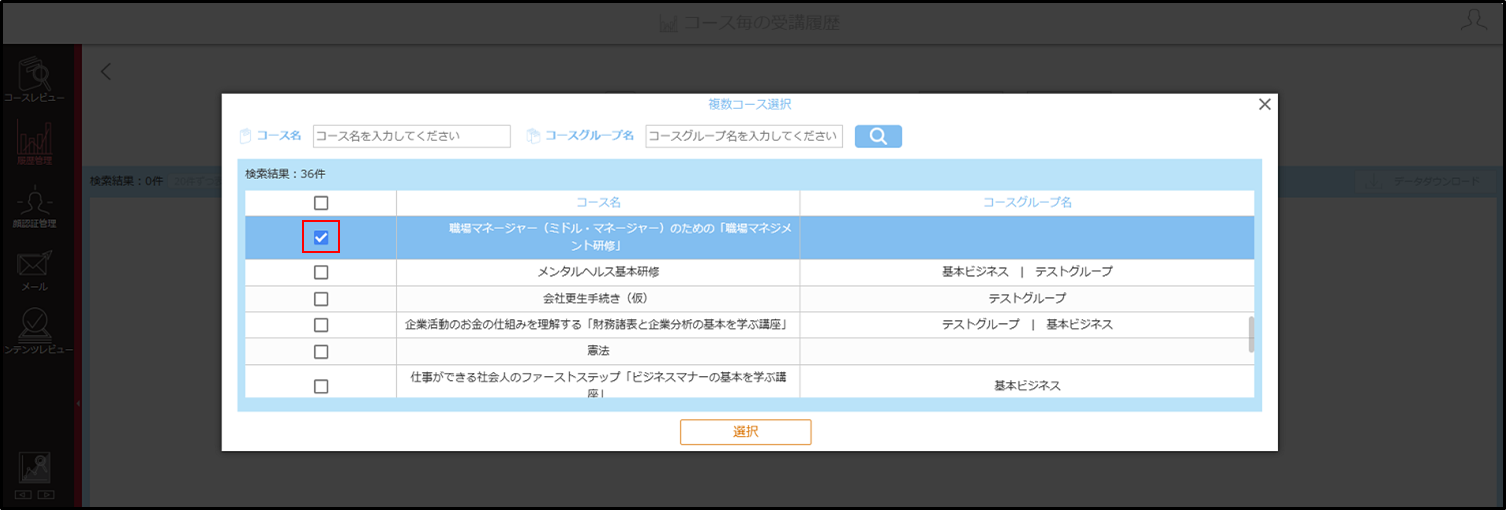1506x510 pixels.
Task: Click the 憲法 course name
Action: pyautogui.click(x=598, y=352)
